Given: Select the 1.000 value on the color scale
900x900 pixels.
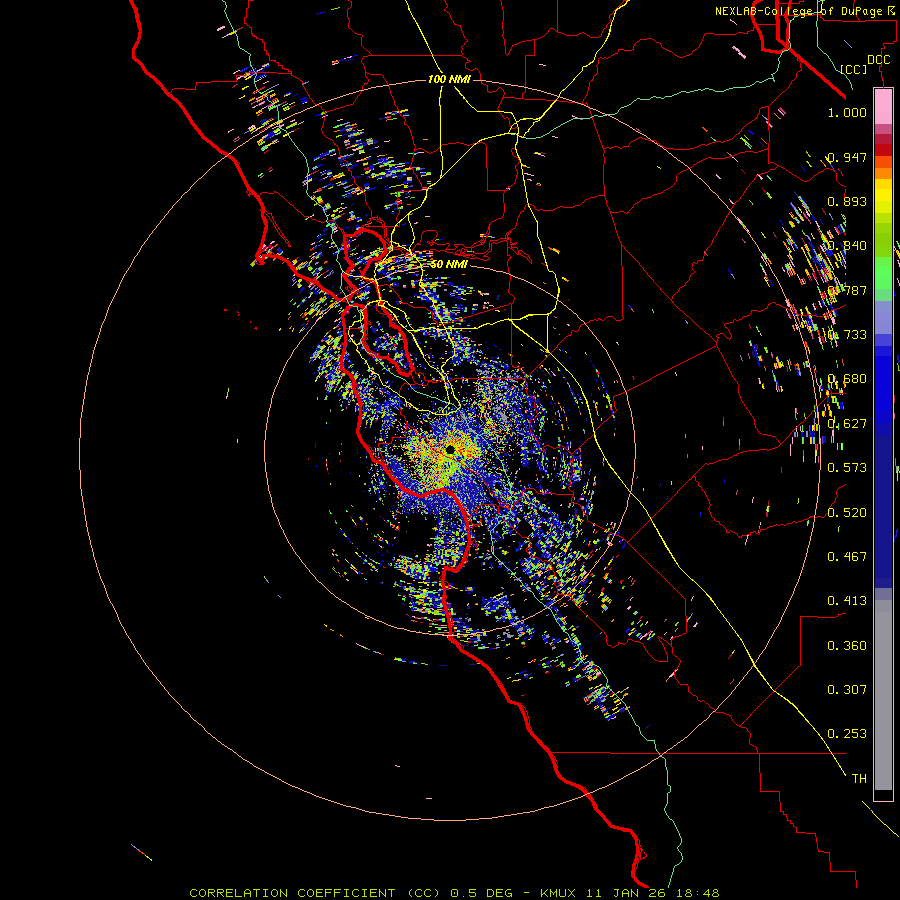Looking at the screenshot, I should pos(847,112).
